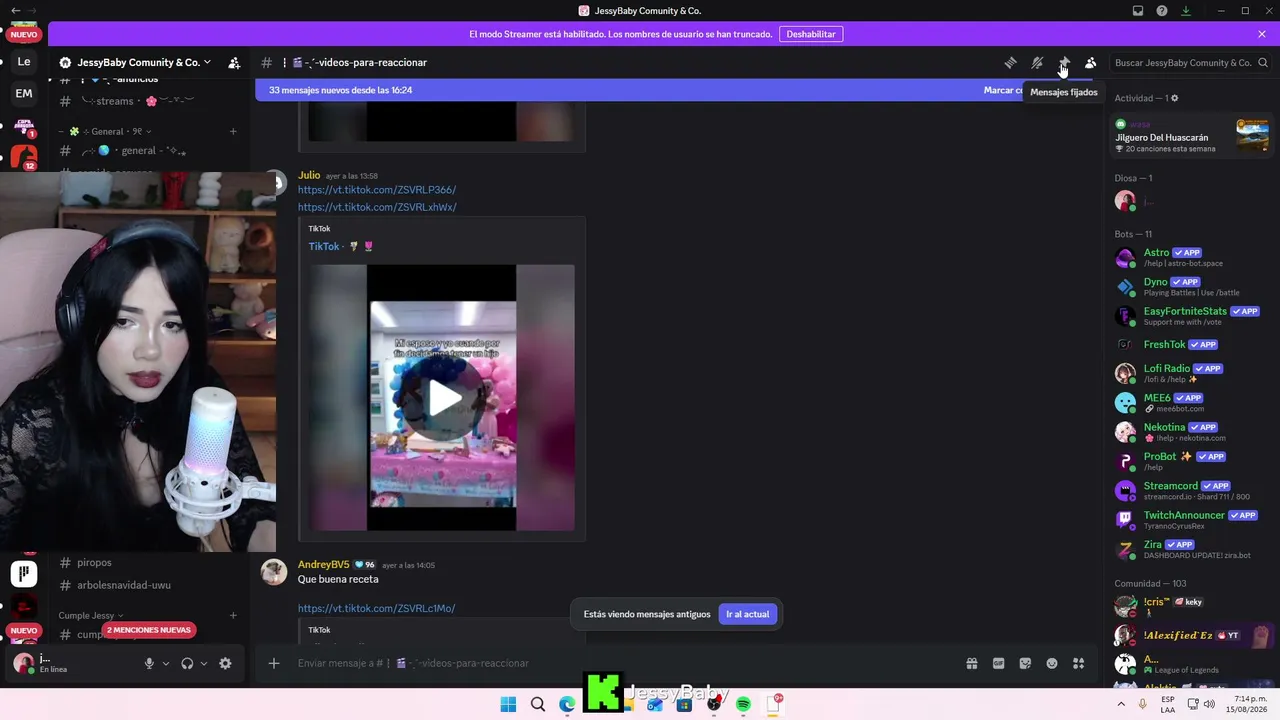Open the TikTok link ZSVRLc1Mo

[x=376, y=608]
